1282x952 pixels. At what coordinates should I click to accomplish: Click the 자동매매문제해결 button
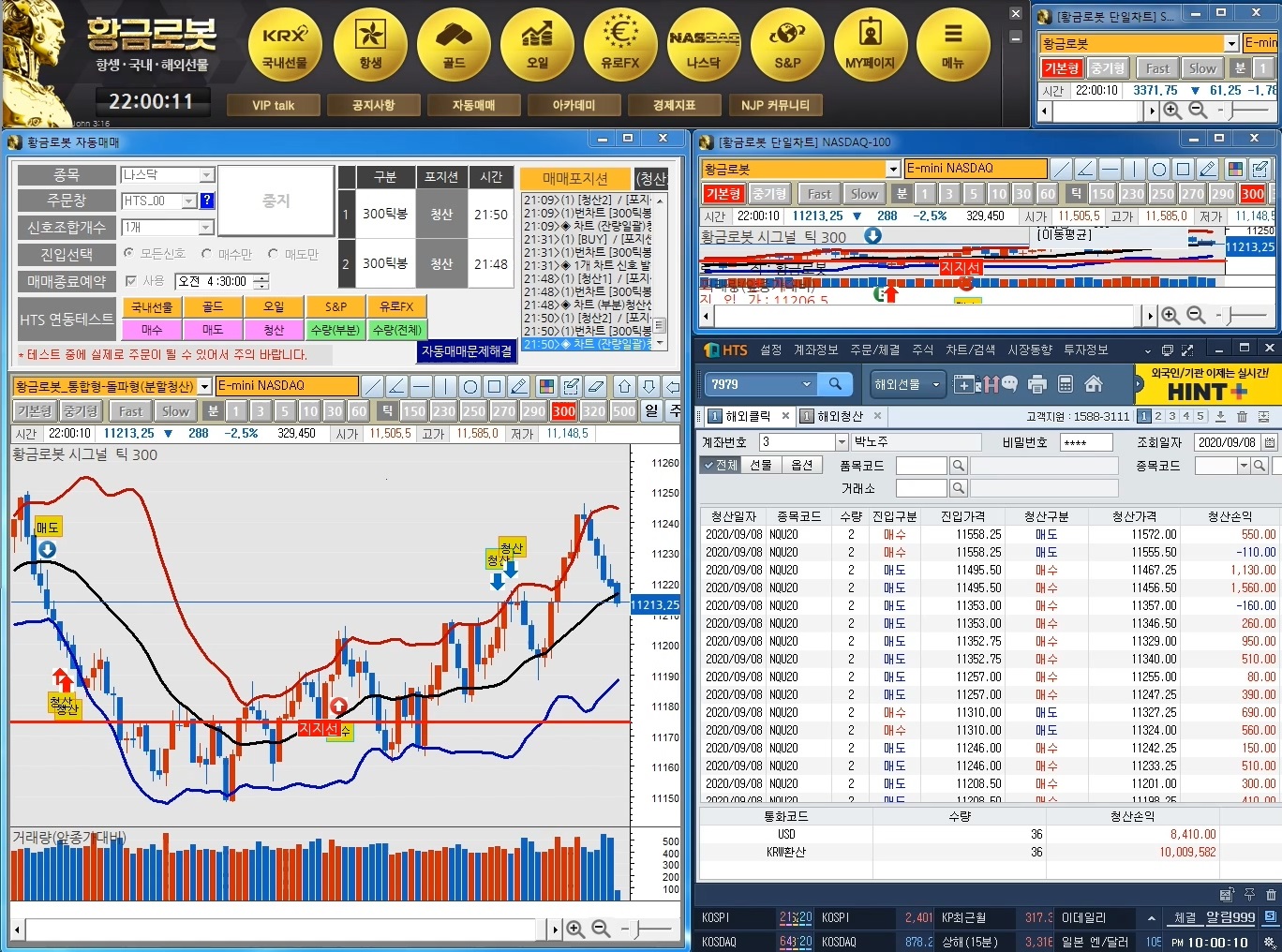[467, 350]
